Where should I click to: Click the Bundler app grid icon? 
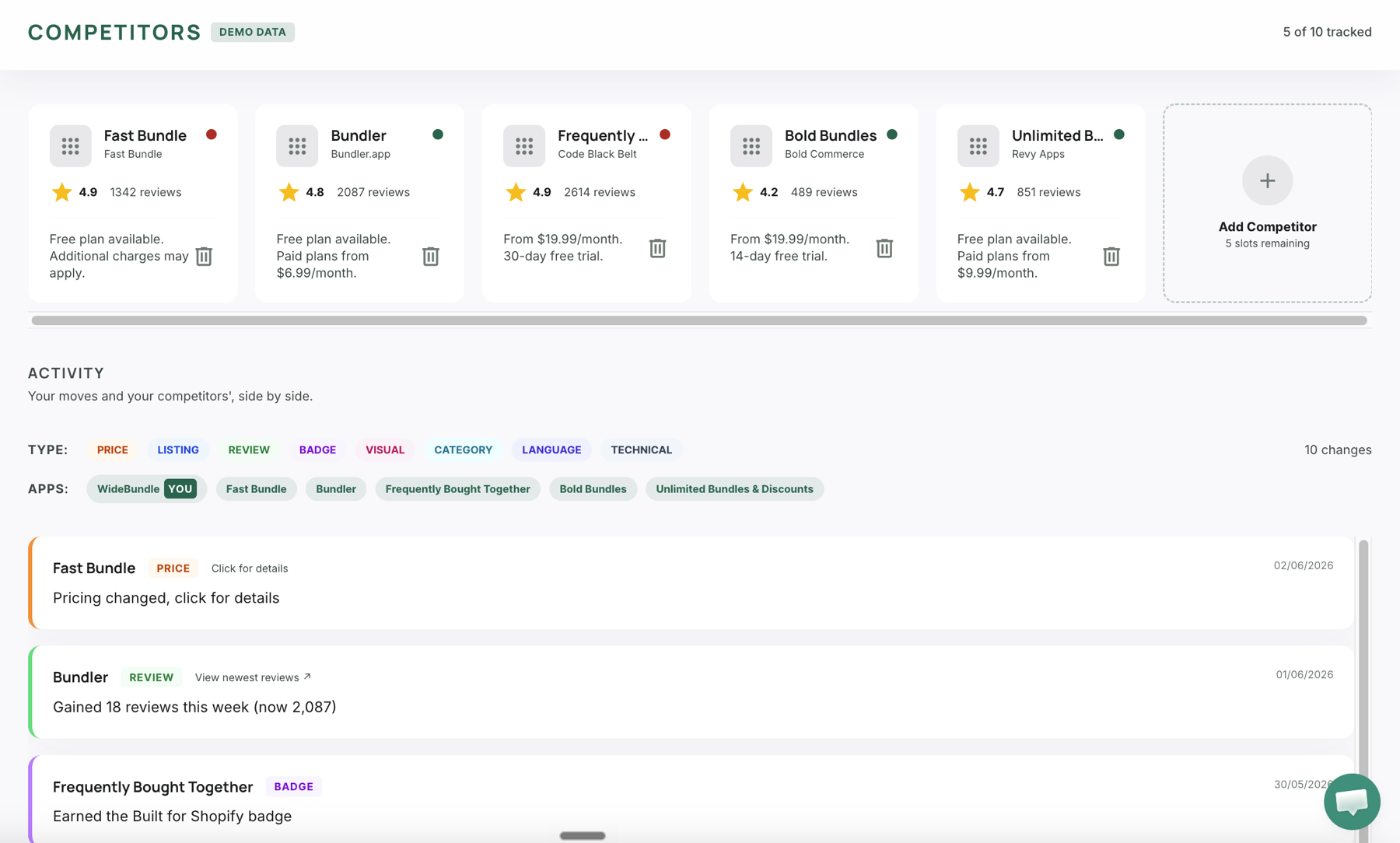(297, 145)
